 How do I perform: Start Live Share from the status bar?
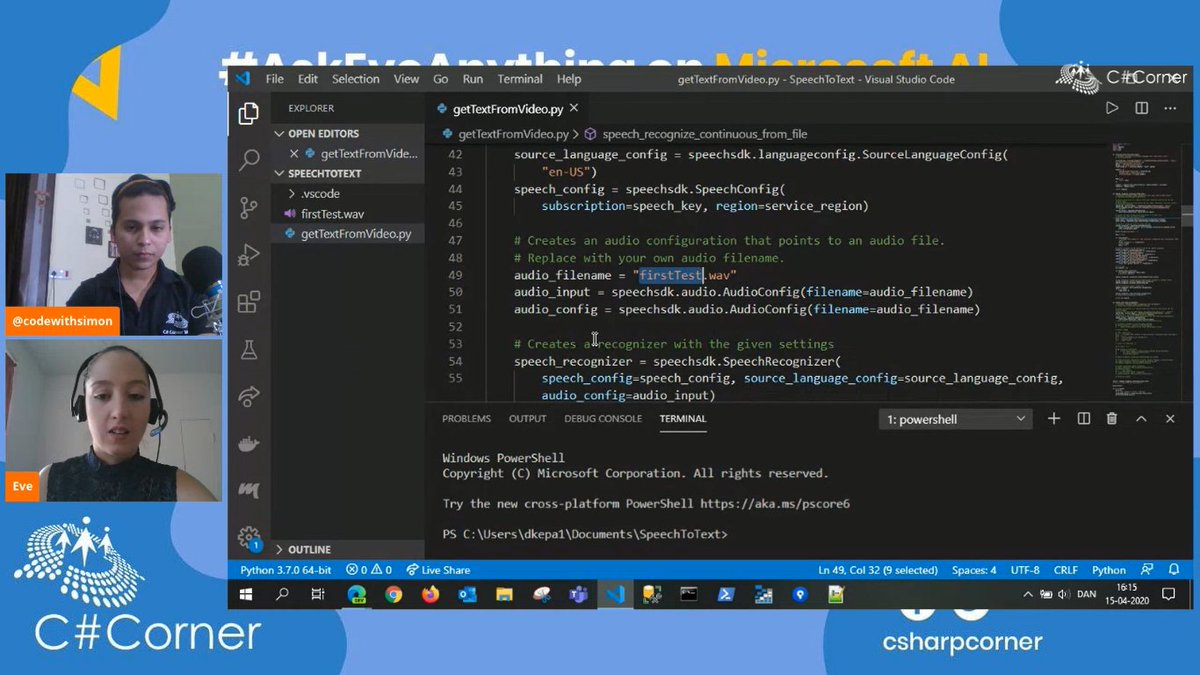[x=439, y=570]
